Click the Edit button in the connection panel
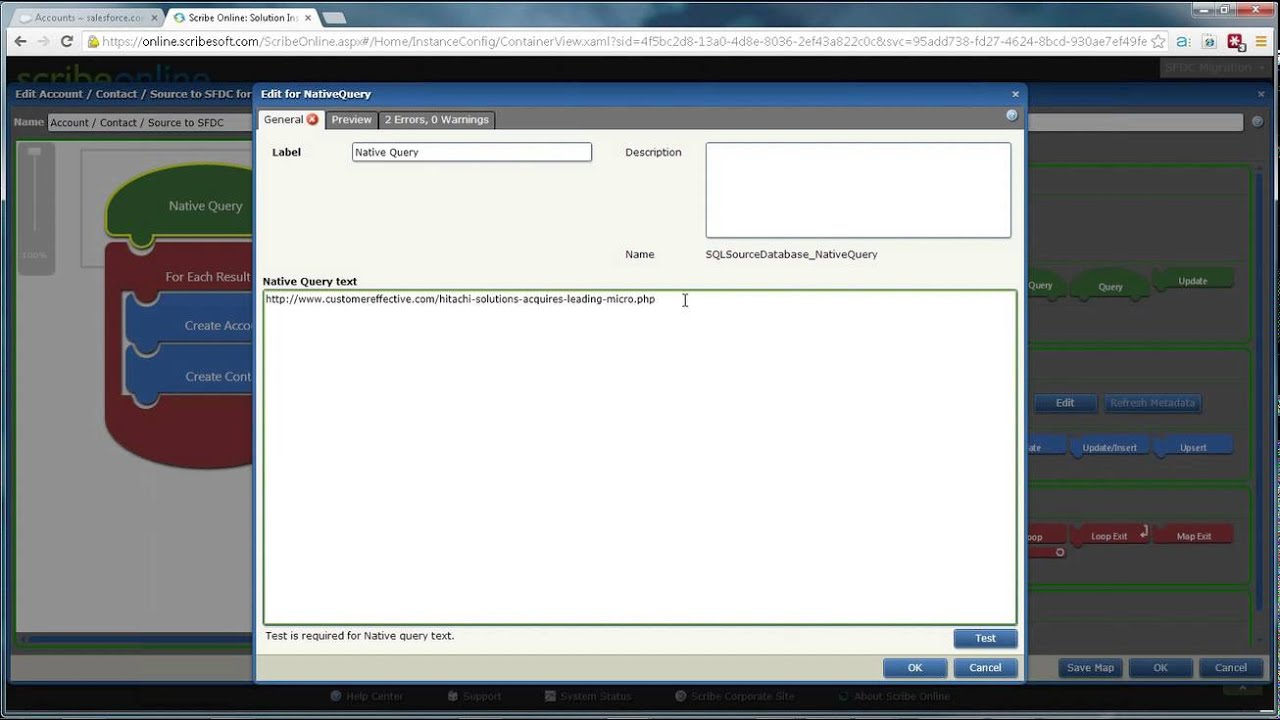This screenshot has width=1280, height=720. tap(1065, 403)
